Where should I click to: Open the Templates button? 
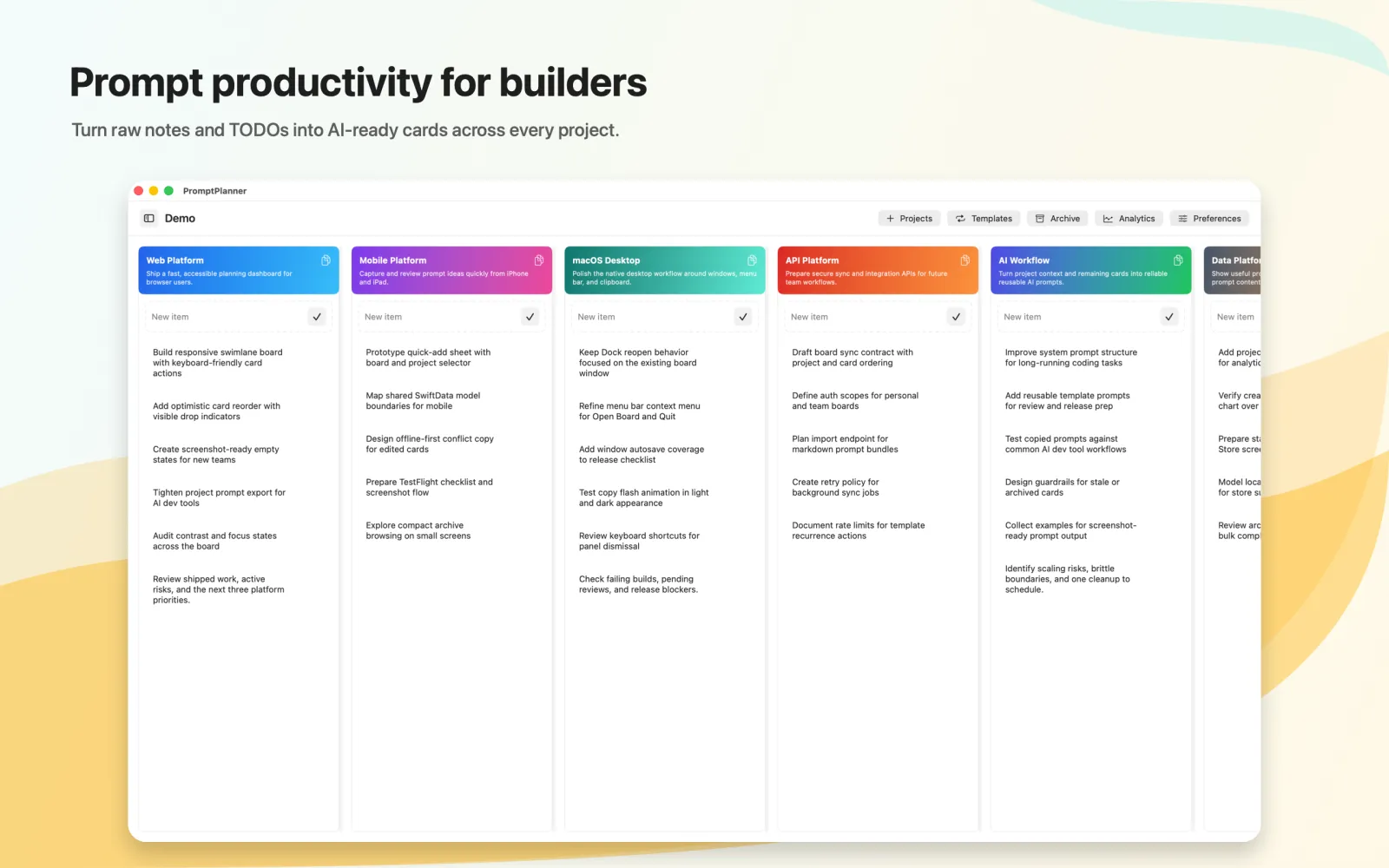984,219
